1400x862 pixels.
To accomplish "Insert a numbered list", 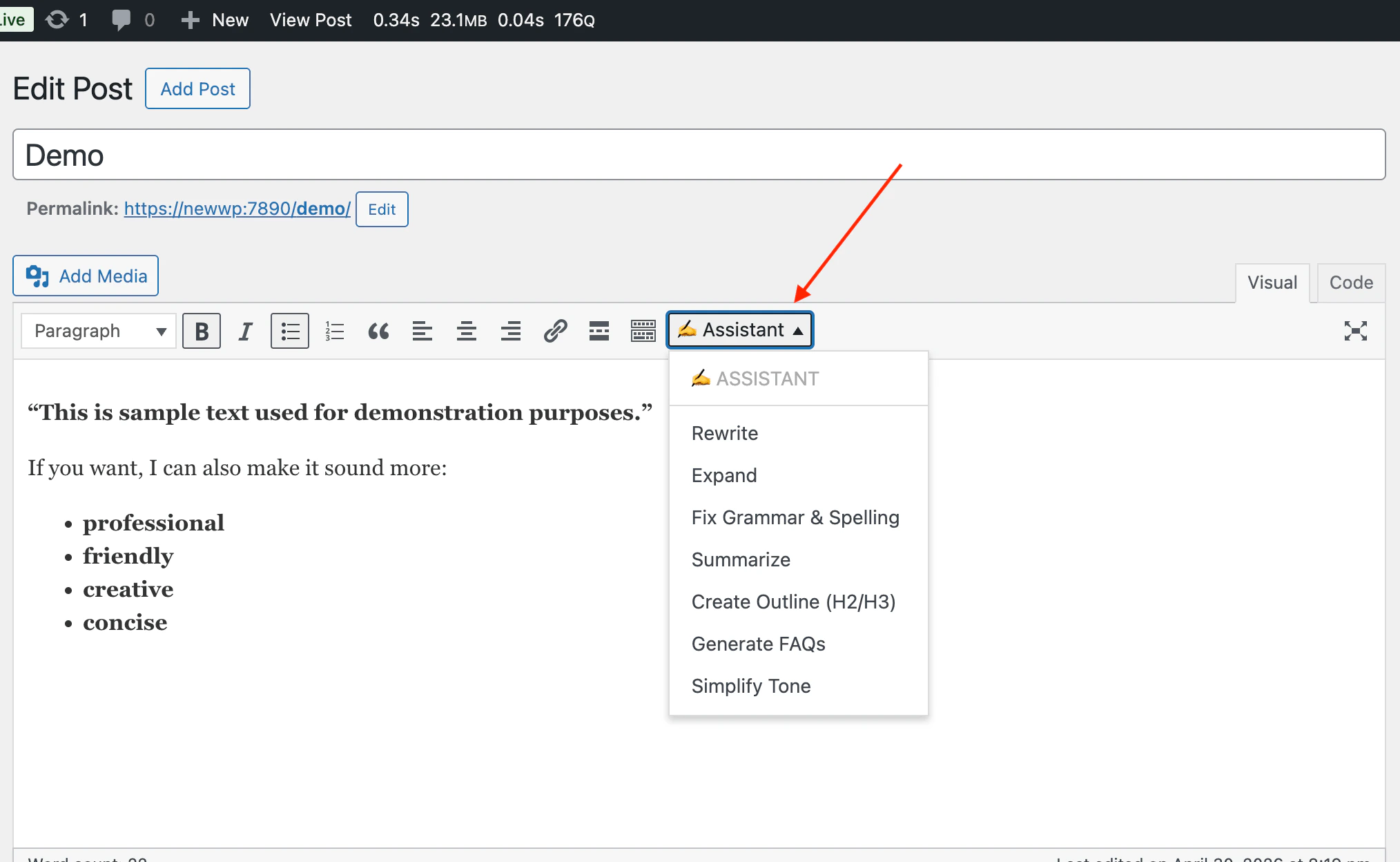I will (x=334, y=331).
